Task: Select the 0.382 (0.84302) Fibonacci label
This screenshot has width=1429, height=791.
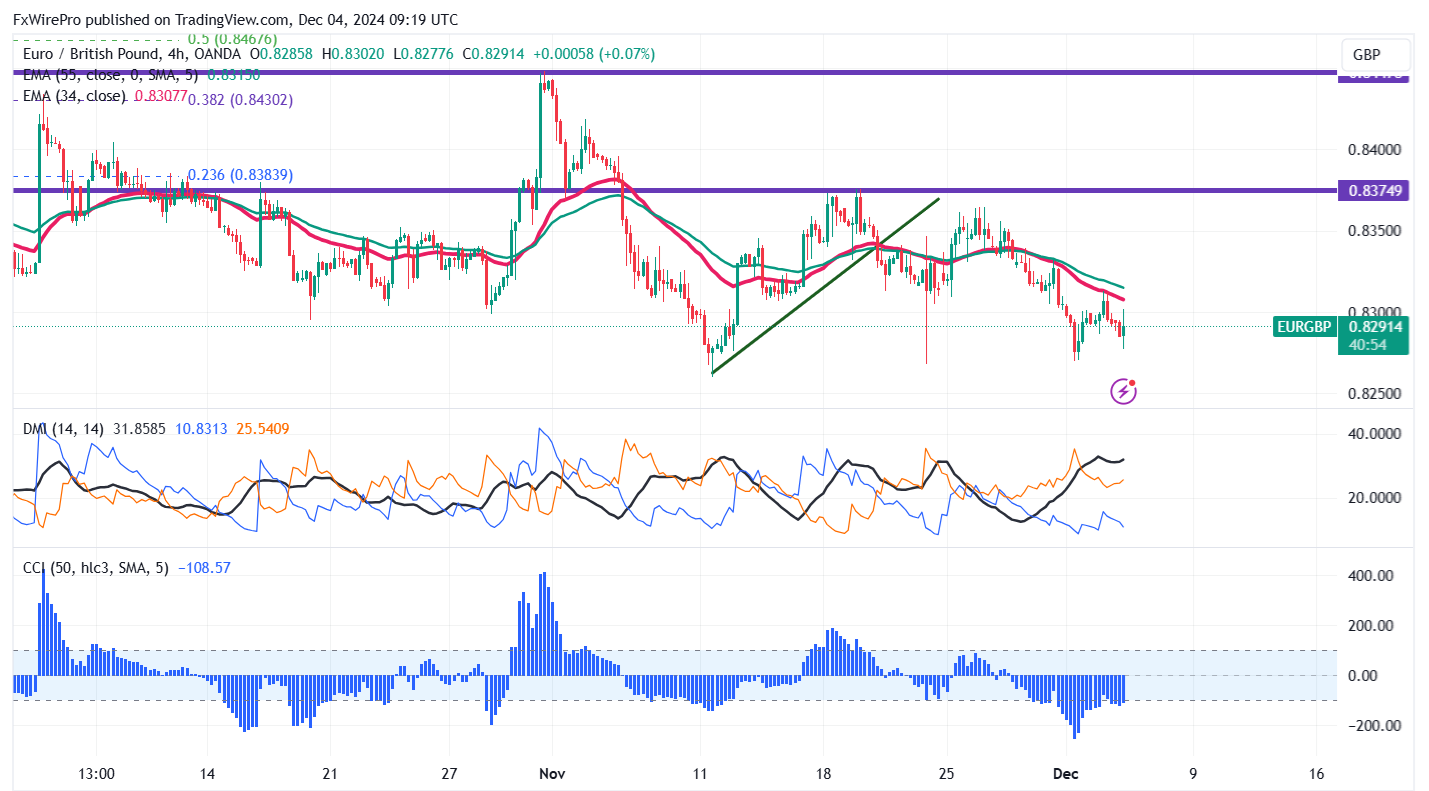Action: coord(240,100)
